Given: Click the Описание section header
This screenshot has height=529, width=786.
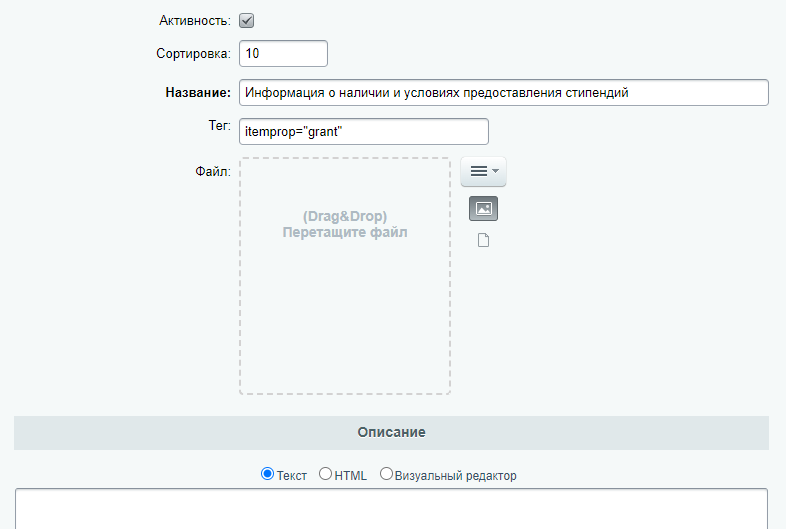Looking at the screenshot, I should 391,432.
